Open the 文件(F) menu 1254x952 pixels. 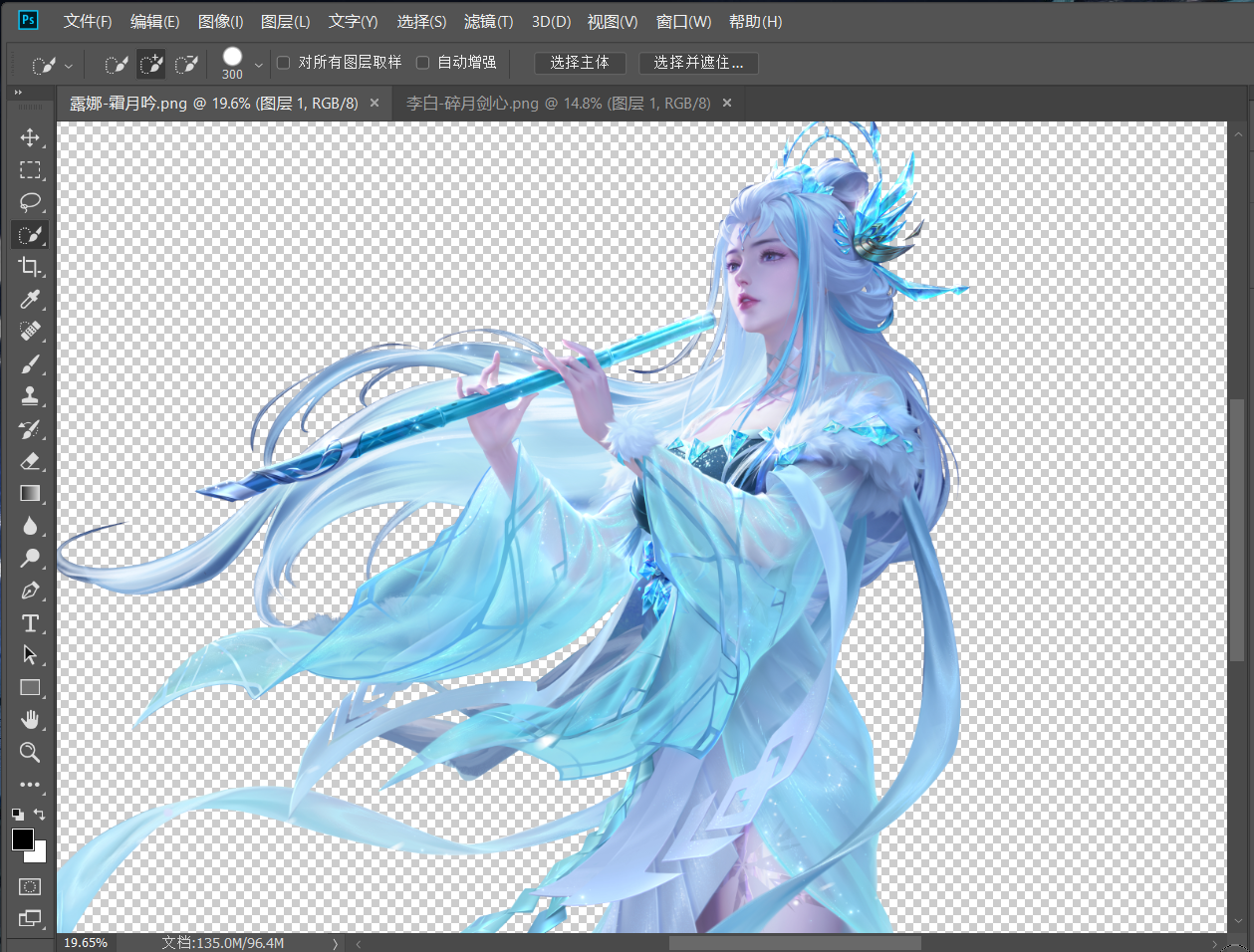pyautogui.click(x=88, y=21)
